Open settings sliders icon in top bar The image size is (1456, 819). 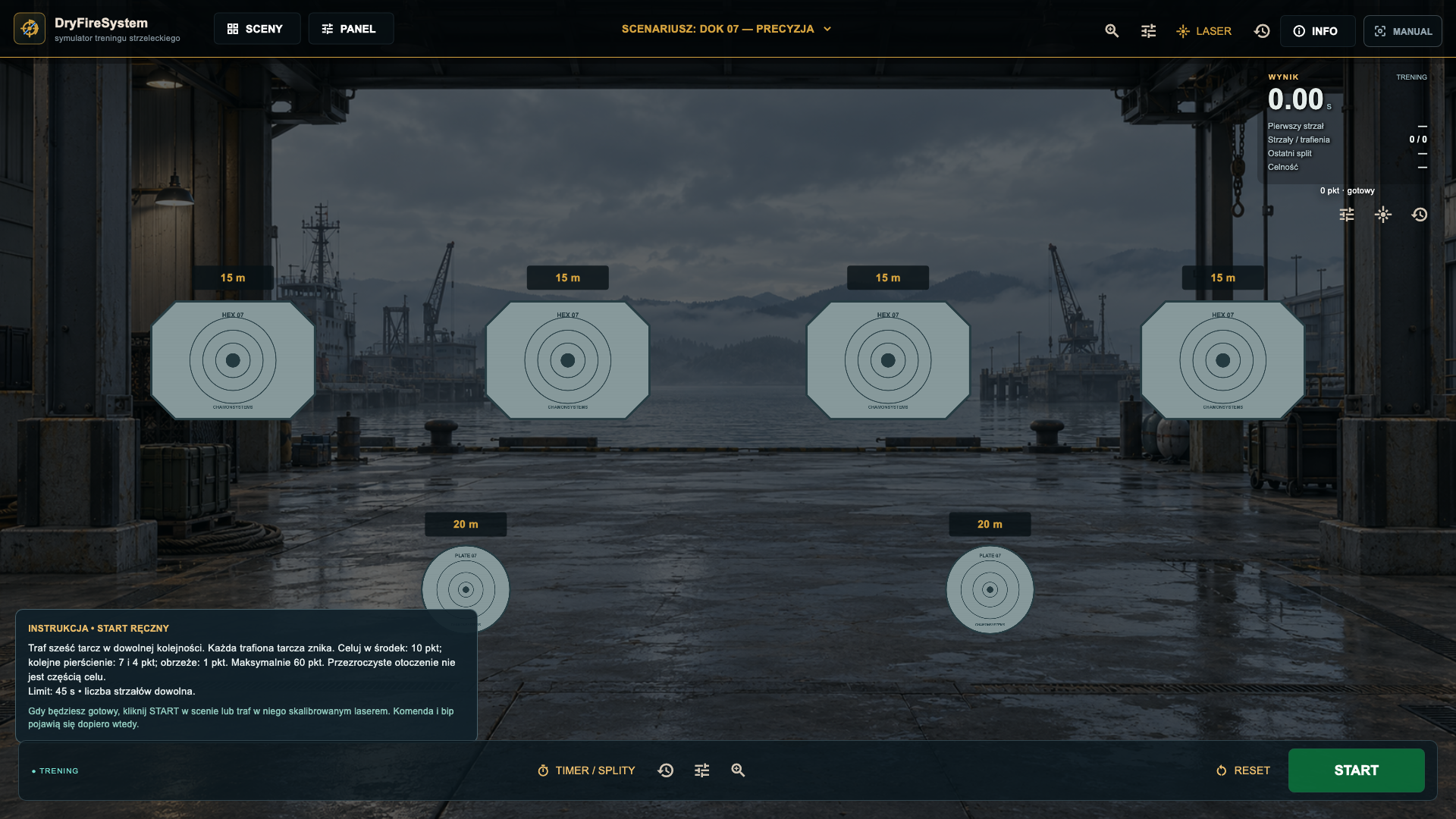[1148, 31]
